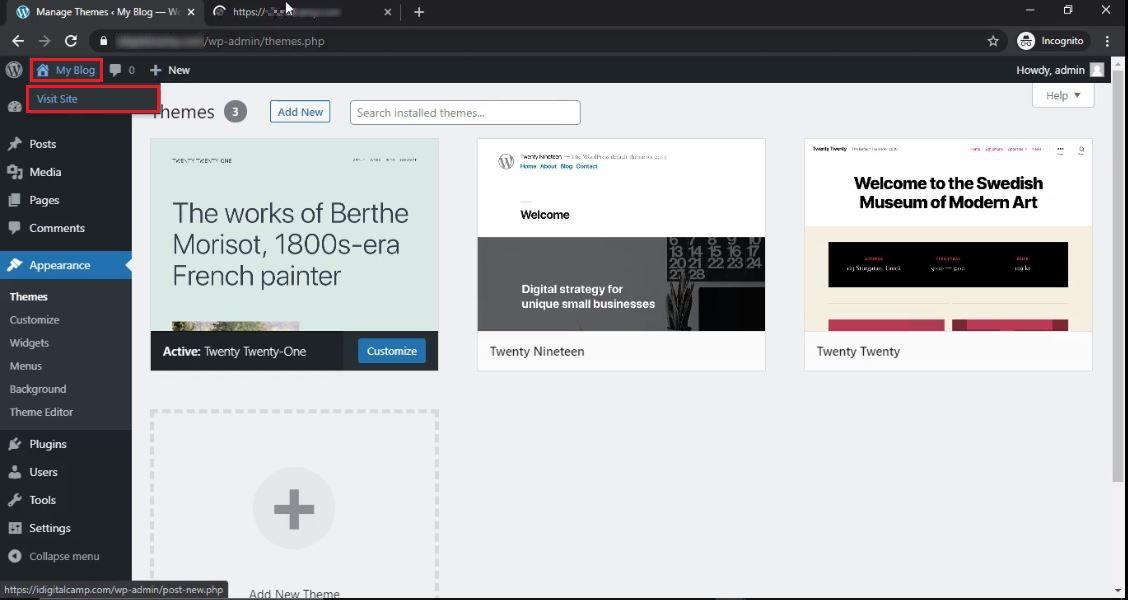Click the Add New theme button
Image resolution: width=1128 pixels, height=600 pixels.
tap(300, 112)
